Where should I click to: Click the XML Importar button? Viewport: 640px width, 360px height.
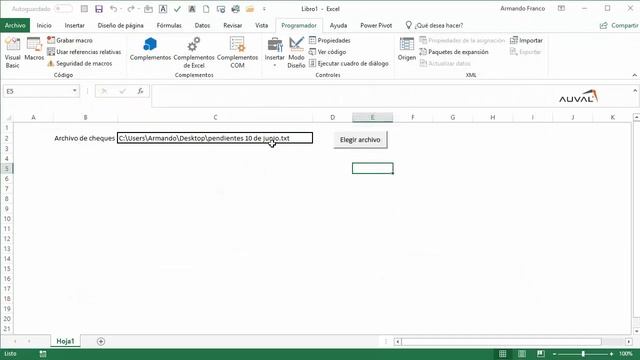(527, 40)
